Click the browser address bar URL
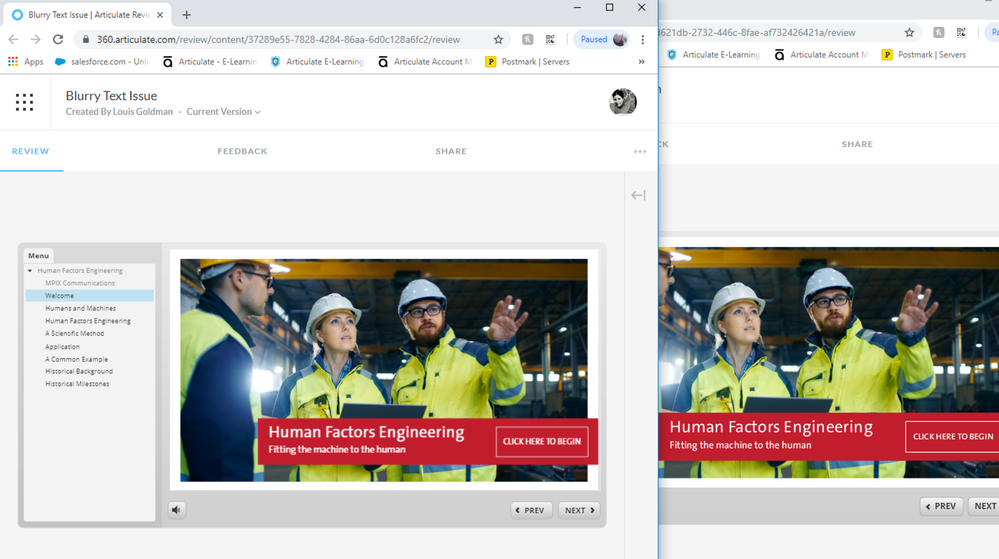This screenshot has height=559, width=999. click(278, 40)
